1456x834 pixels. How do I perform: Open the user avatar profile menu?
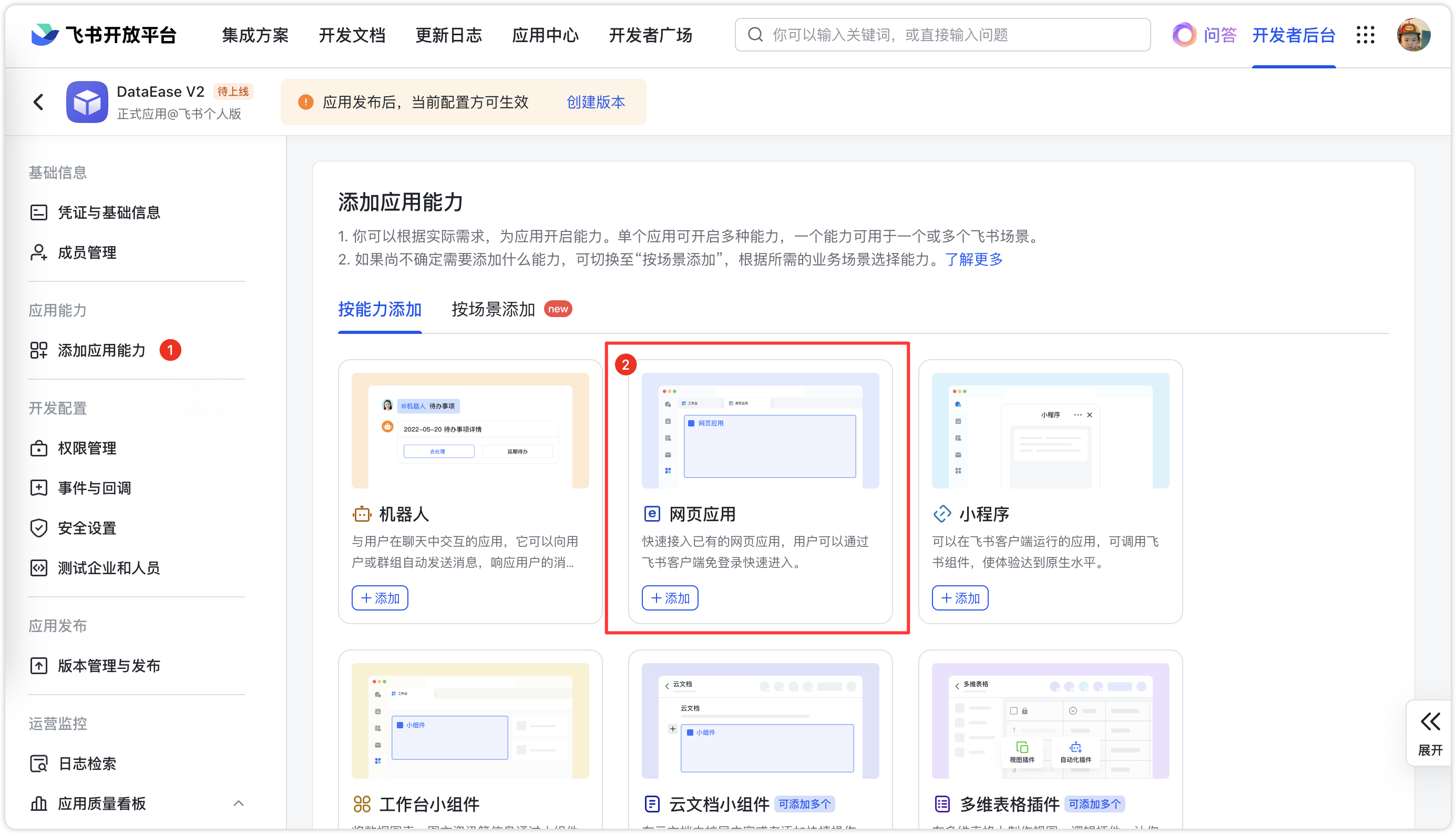(1413, 35)
